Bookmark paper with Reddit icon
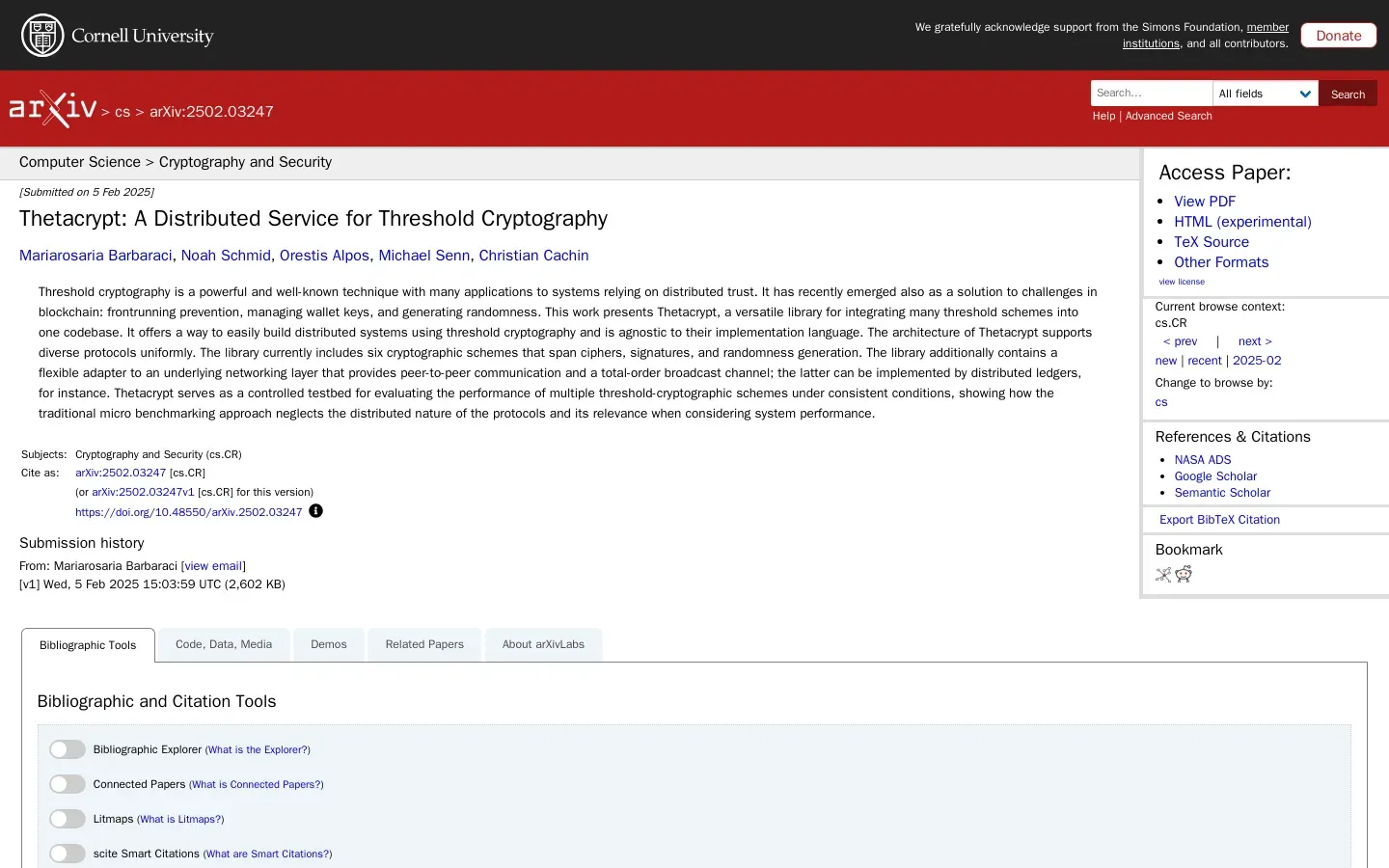The width and height of the screenshot is (1389, 868). (x=1184, y=575)
